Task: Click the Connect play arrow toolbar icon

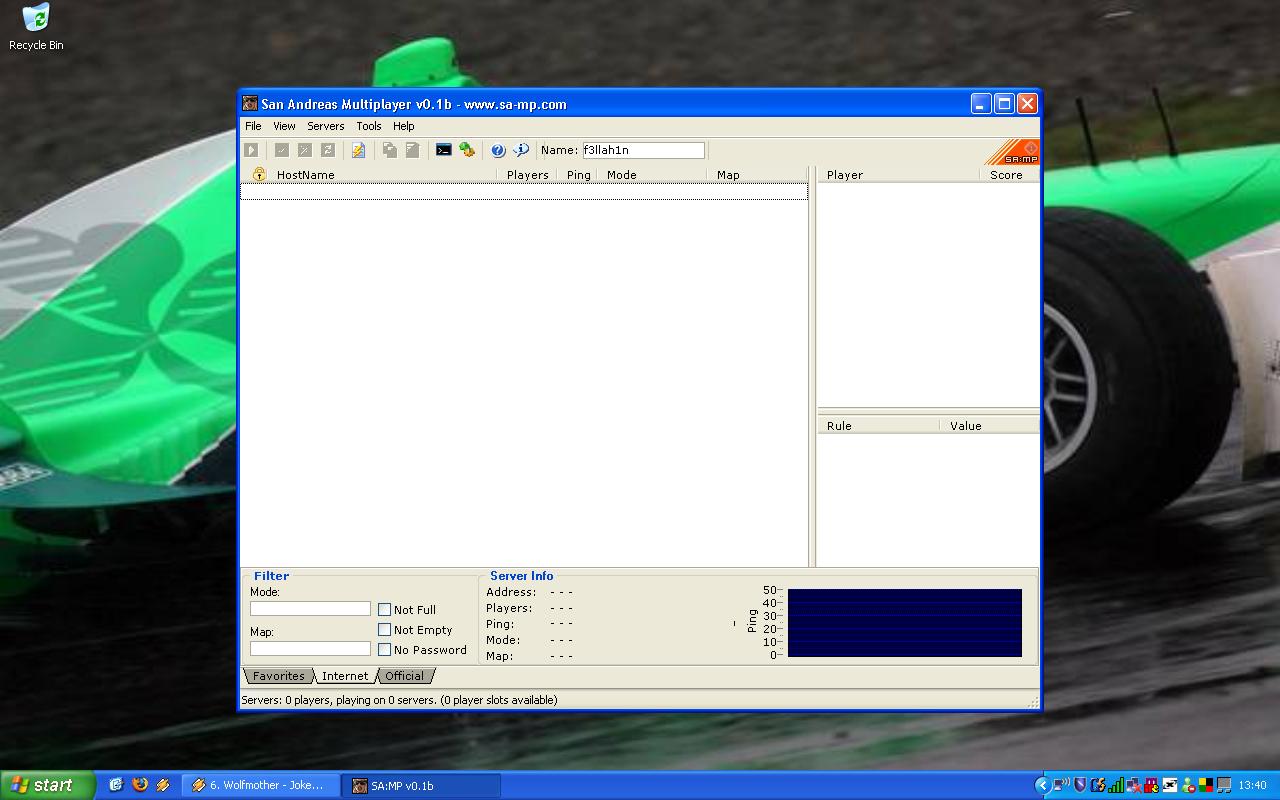Action: pyautogui.click(x=252, y=150)
